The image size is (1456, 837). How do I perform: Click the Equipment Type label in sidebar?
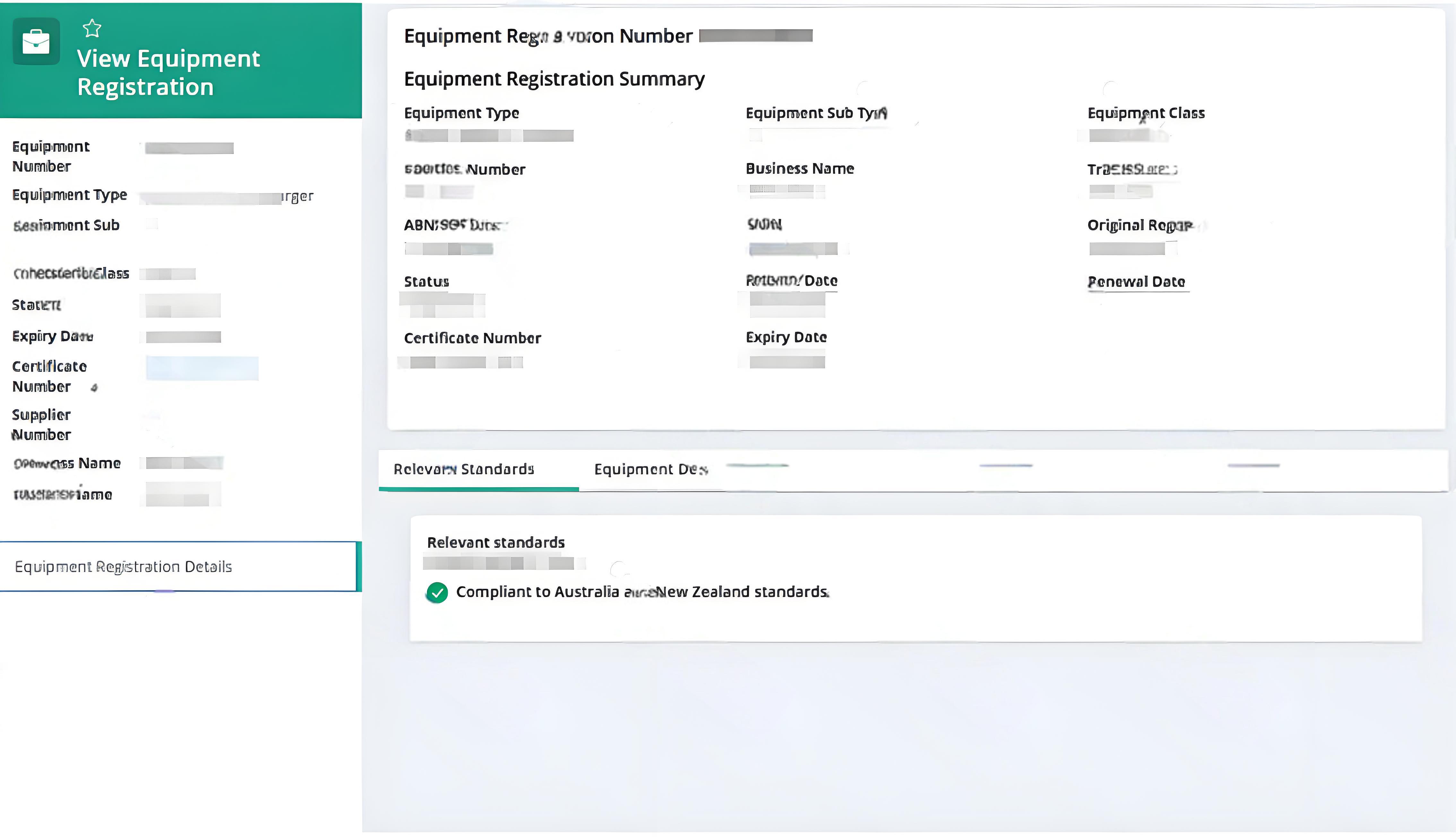coord(70,195)
